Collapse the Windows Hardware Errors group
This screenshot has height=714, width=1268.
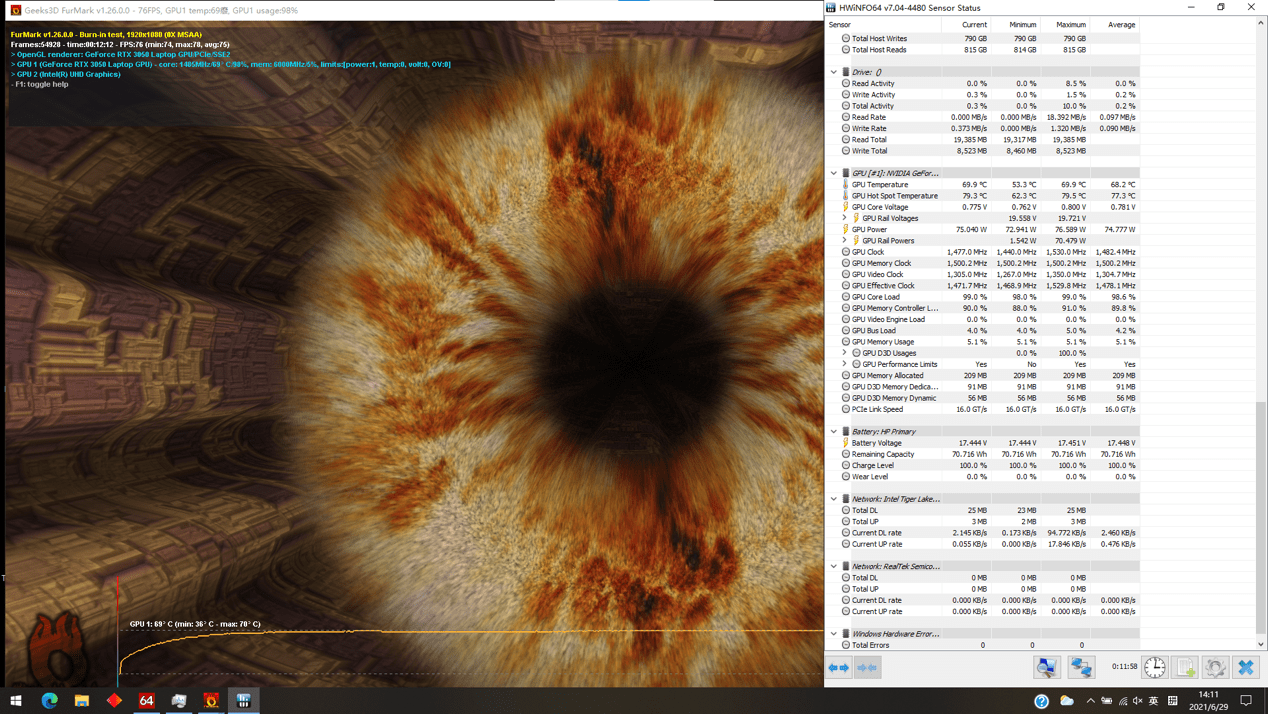coord(834,634)
